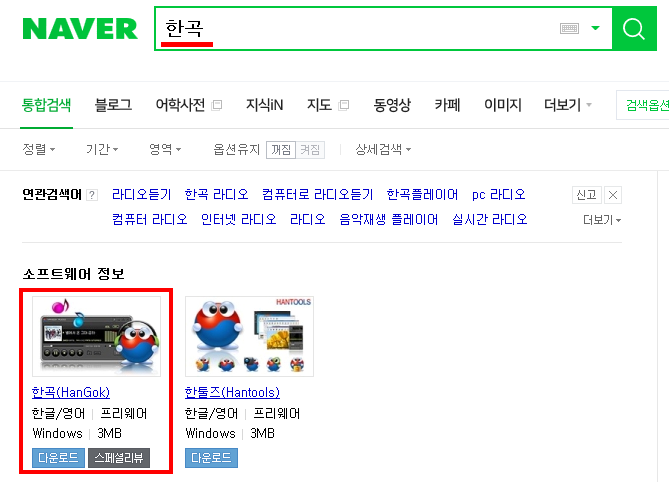Click the 다운로드 button under 한곡(HanGok)
Image resolution: width=669 pixels, height=482 pixels.
[58, 458]
